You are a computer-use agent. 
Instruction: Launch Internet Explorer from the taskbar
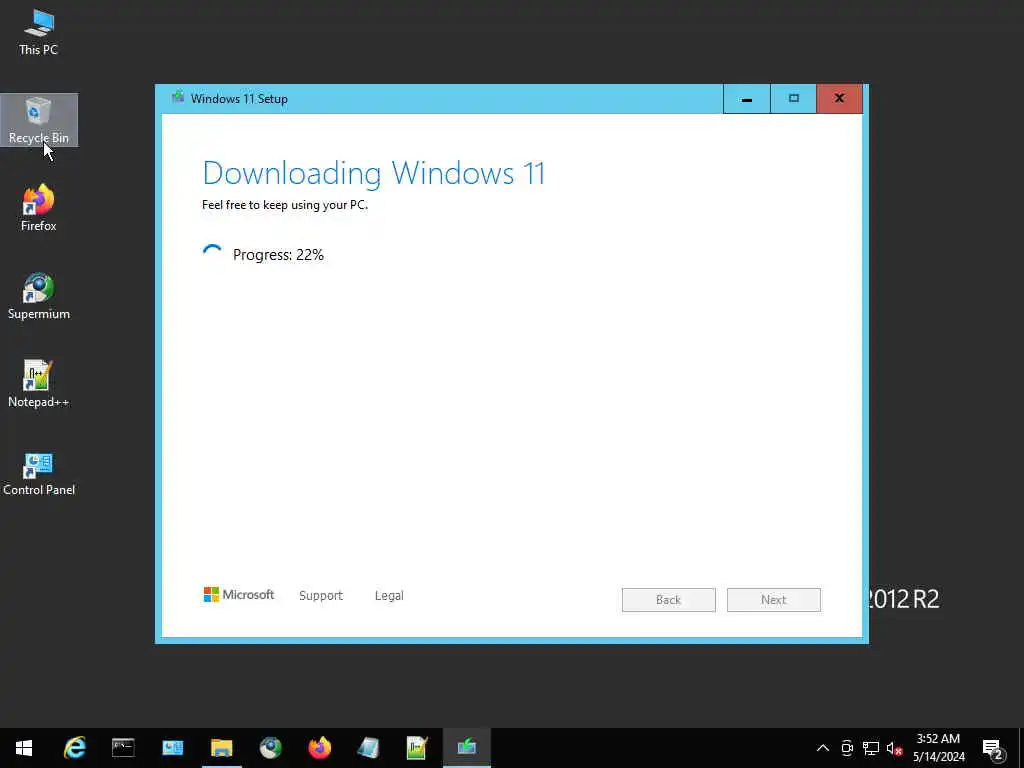74,748
